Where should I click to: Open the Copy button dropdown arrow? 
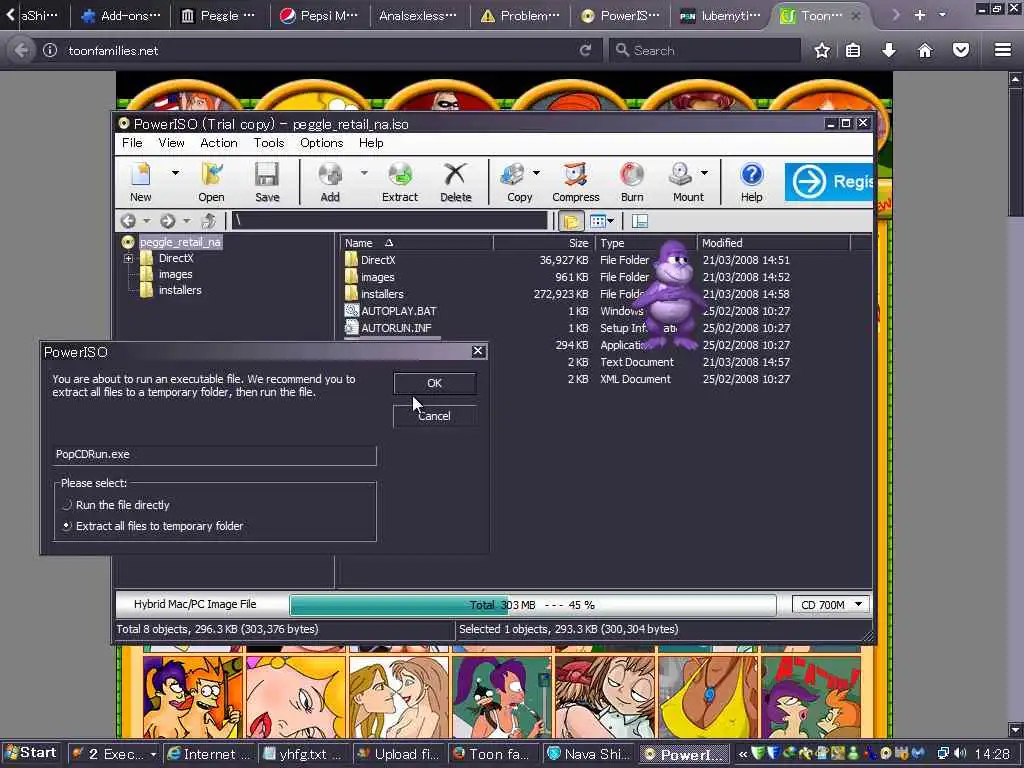click(x=536, y=173)
